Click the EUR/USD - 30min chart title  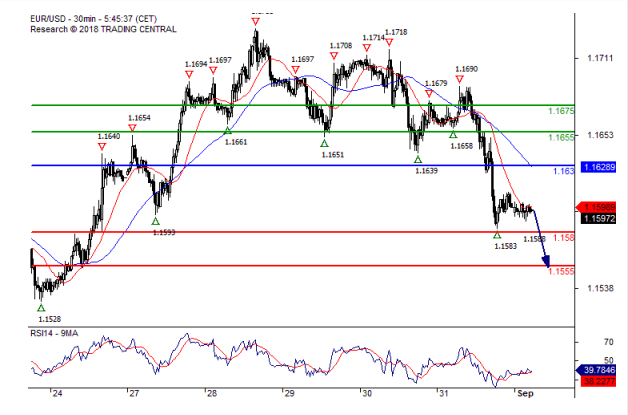[80, 18]
